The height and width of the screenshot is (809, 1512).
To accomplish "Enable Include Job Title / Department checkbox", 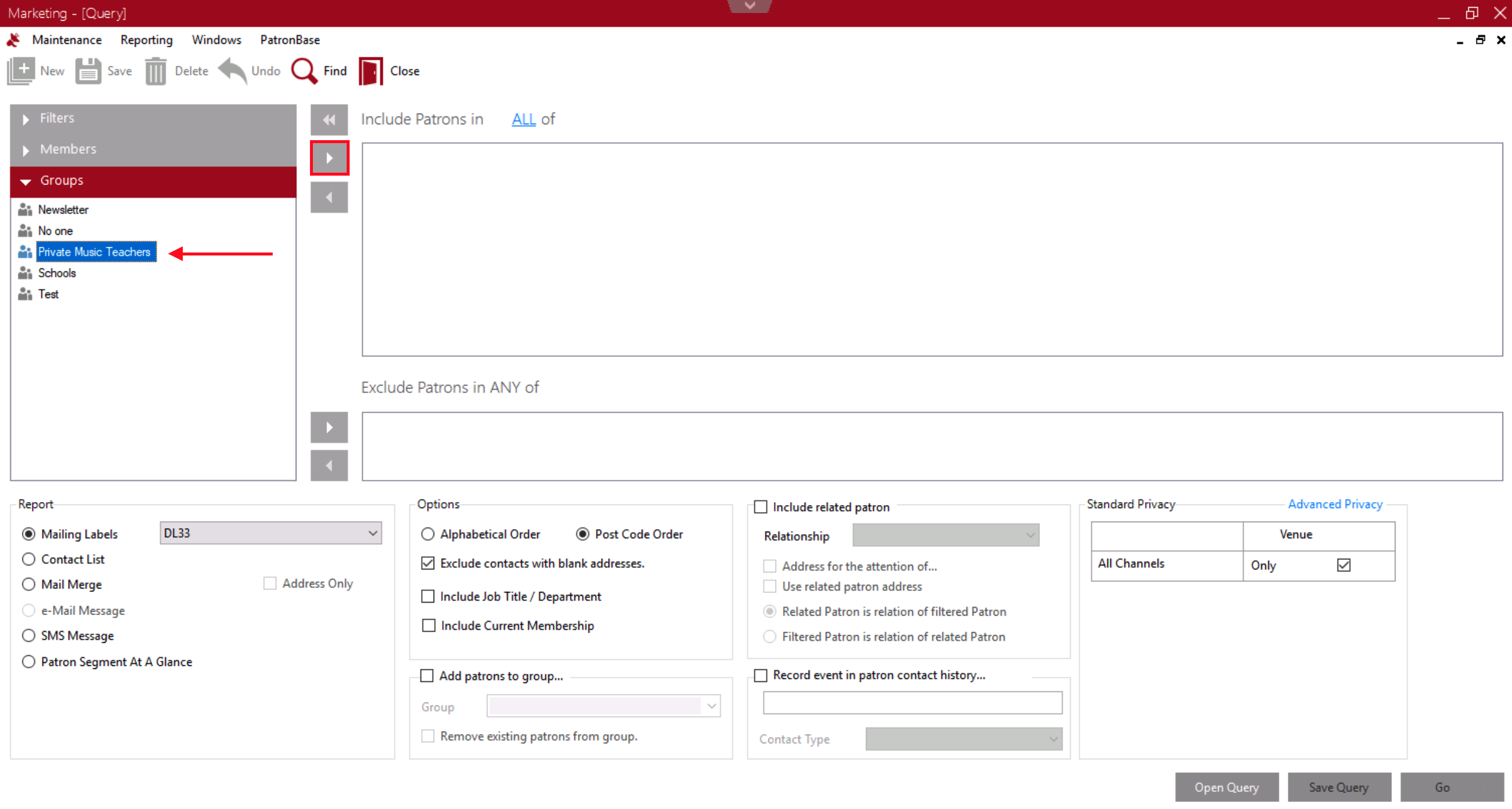I will coord(428,596).
